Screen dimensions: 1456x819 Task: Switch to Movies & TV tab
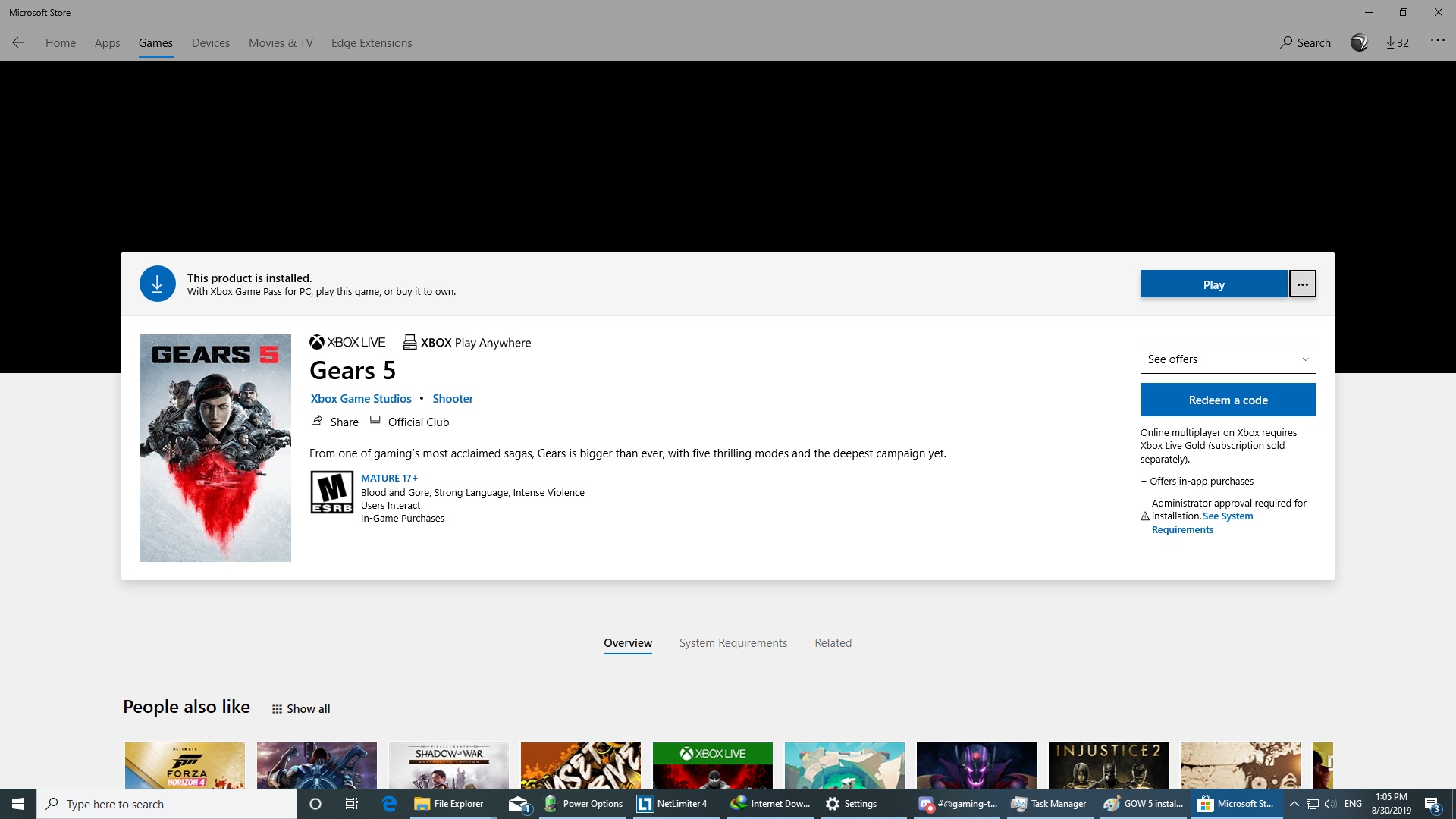(281, 43)
